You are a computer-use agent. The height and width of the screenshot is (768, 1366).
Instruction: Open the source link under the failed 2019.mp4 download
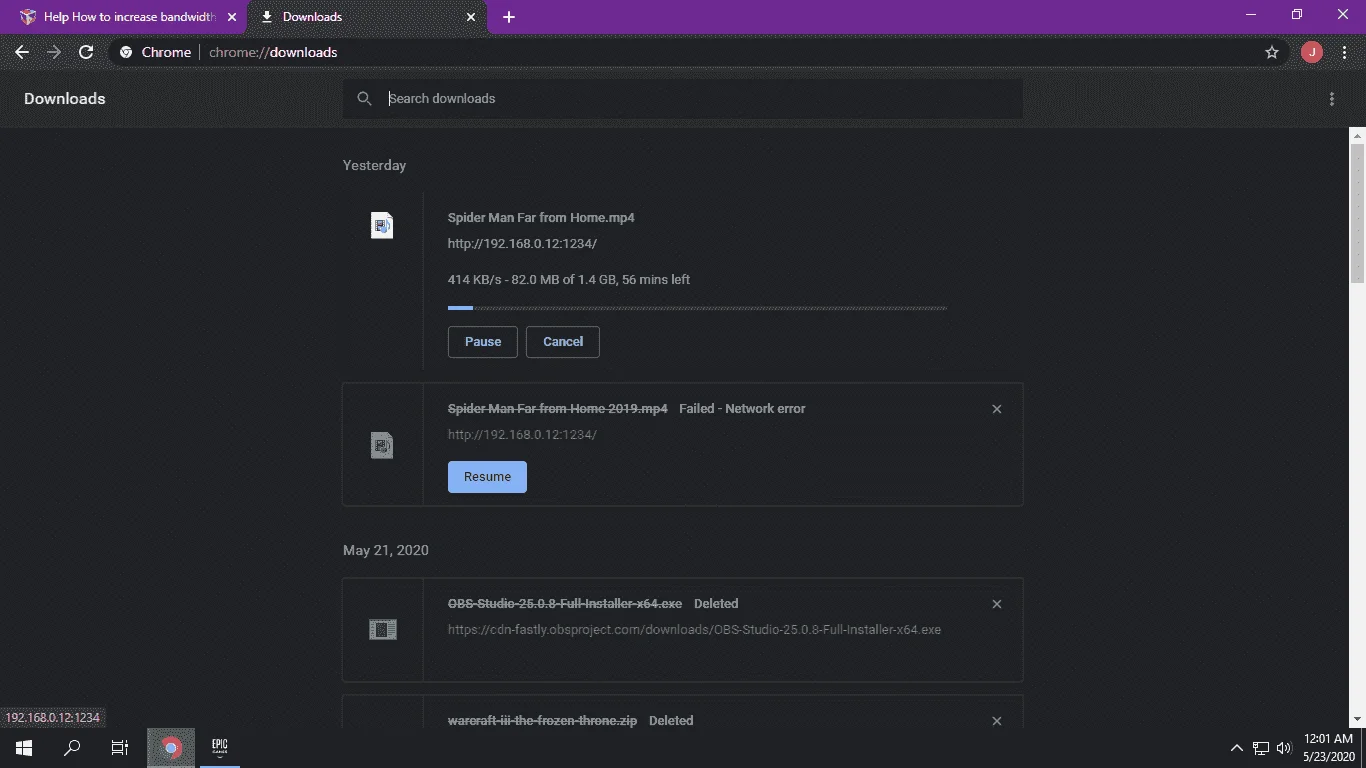(x=522, y=435)
